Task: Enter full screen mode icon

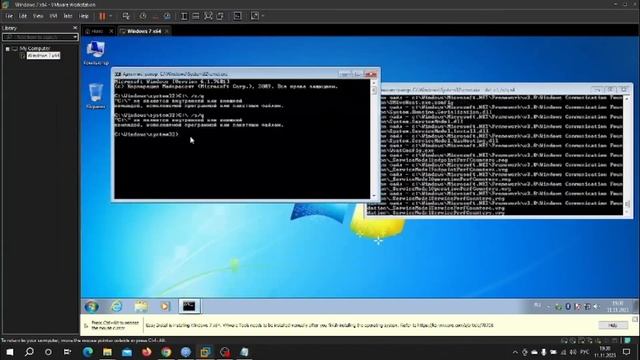Action: (x=208, y=16)
